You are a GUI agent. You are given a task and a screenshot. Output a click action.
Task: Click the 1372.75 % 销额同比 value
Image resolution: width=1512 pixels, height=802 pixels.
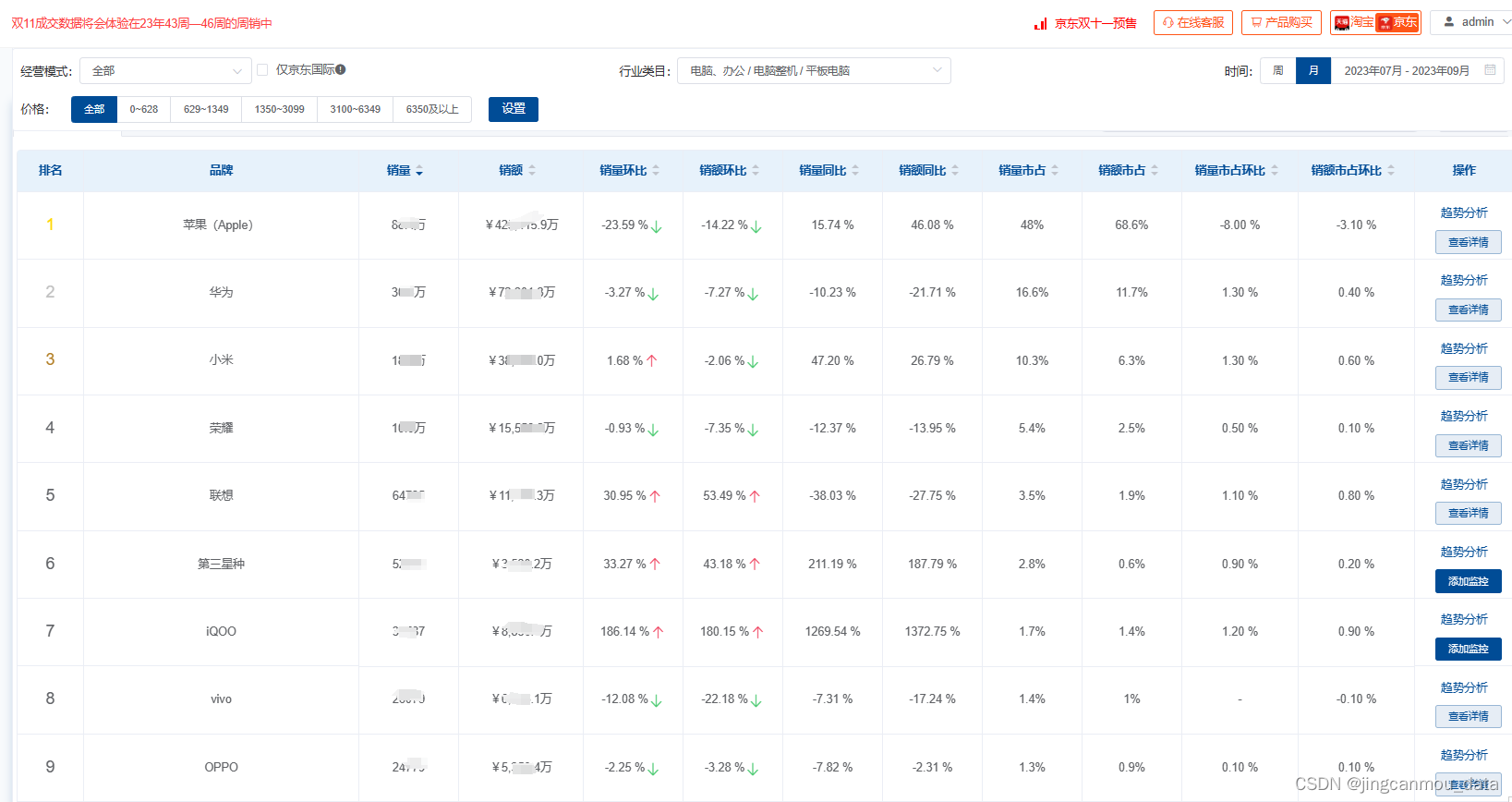pyautogui.click(x=932, y=631)
